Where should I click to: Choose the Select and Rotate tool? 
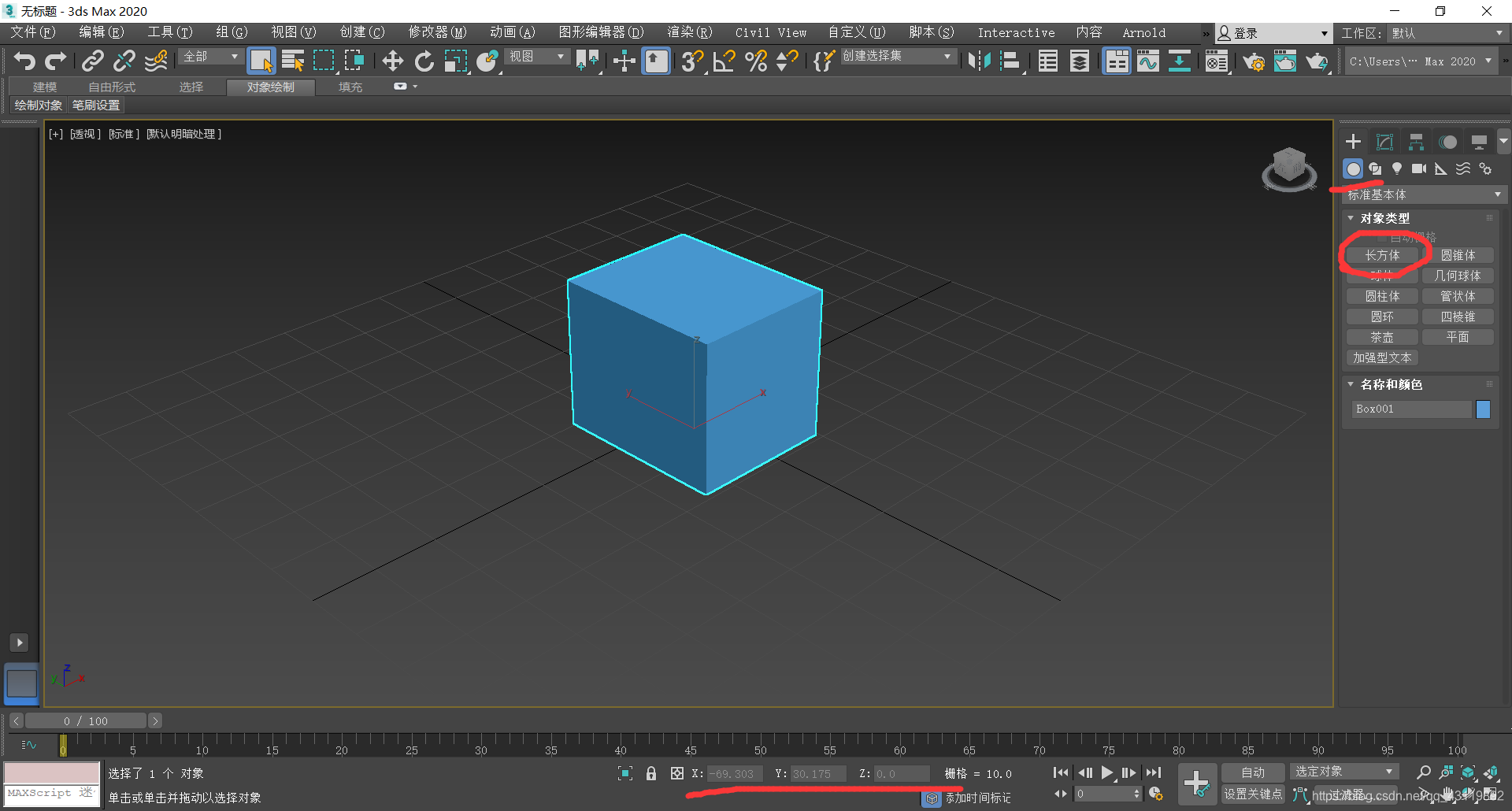(424, 61)
